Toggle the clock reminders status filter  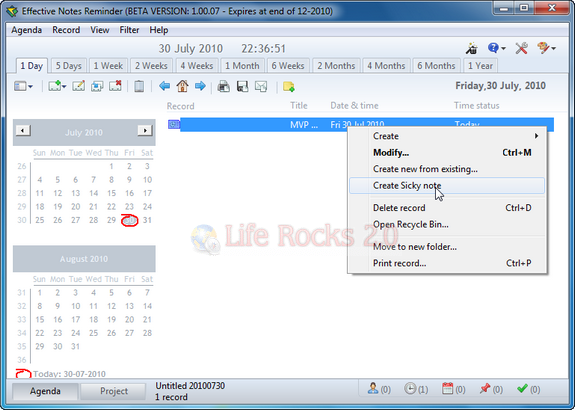(x=416, y=389)
